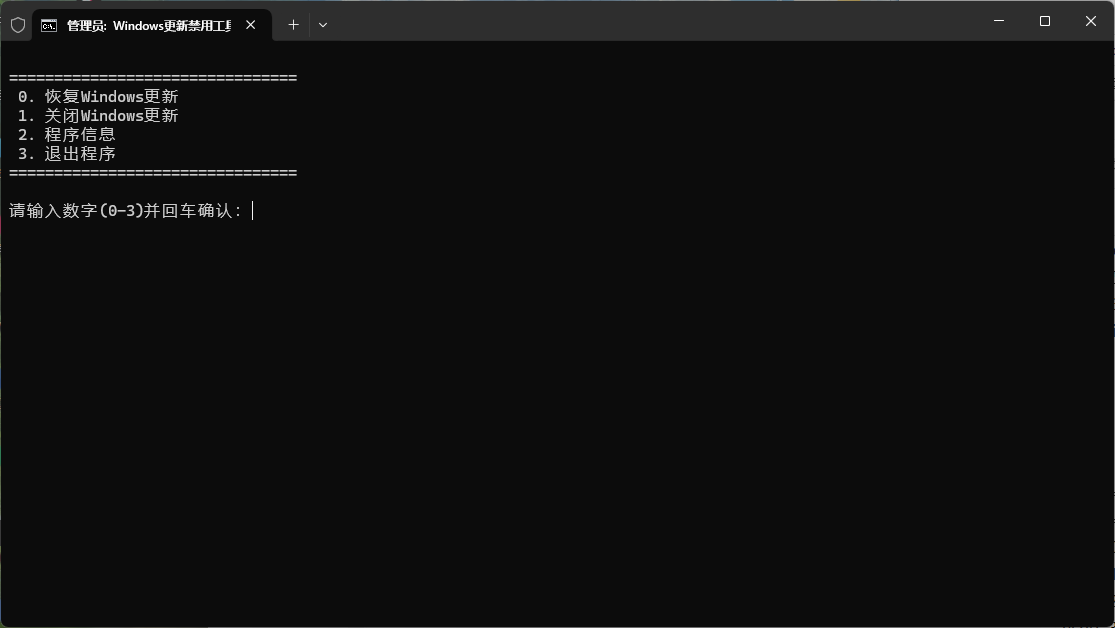Expand the new tab profile dropdown
The width and height of the screenshot is (1115, 628).
tap(323, 25)
